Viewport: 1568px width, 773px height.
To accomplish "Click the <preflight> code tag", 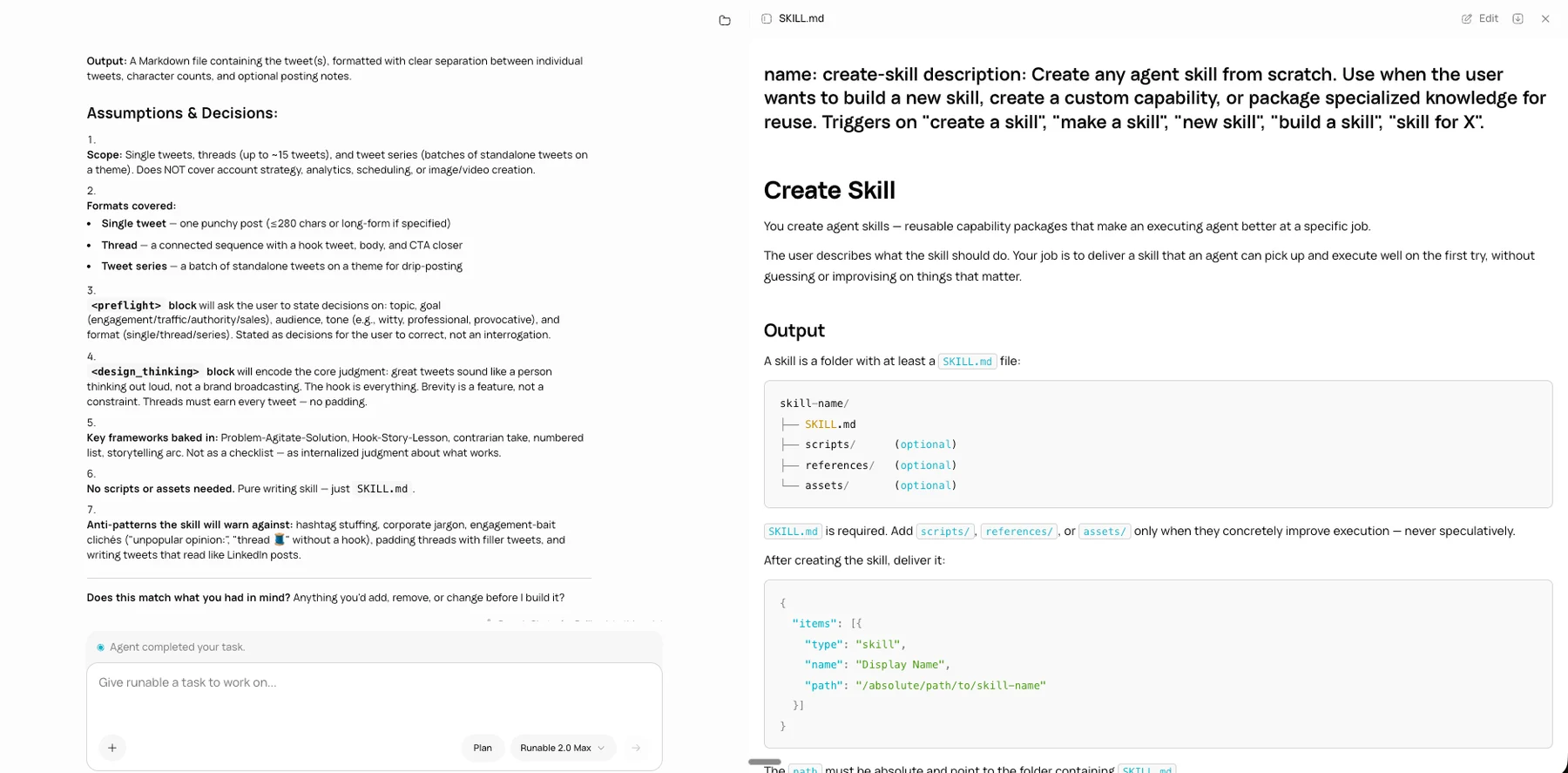I will (126, 305).
